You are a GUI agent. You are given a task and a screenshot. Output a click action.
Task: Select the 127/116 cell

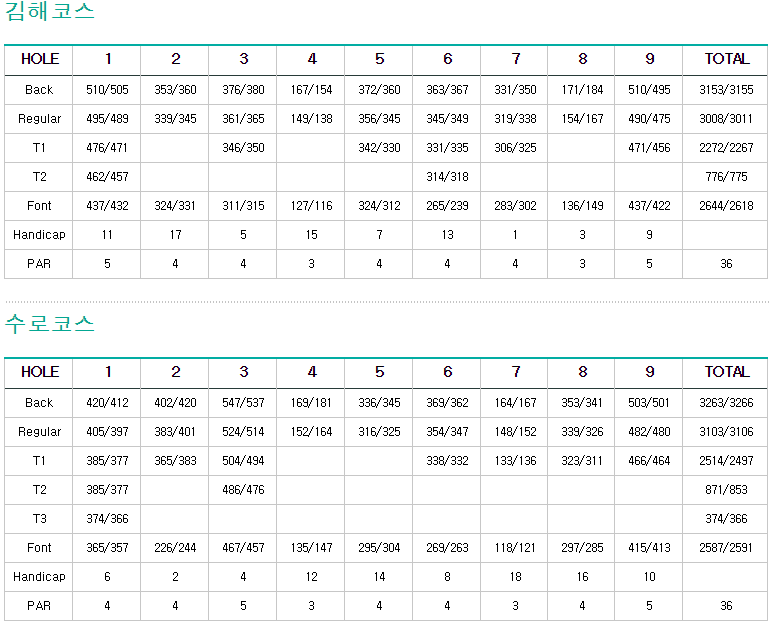[311, 206]
